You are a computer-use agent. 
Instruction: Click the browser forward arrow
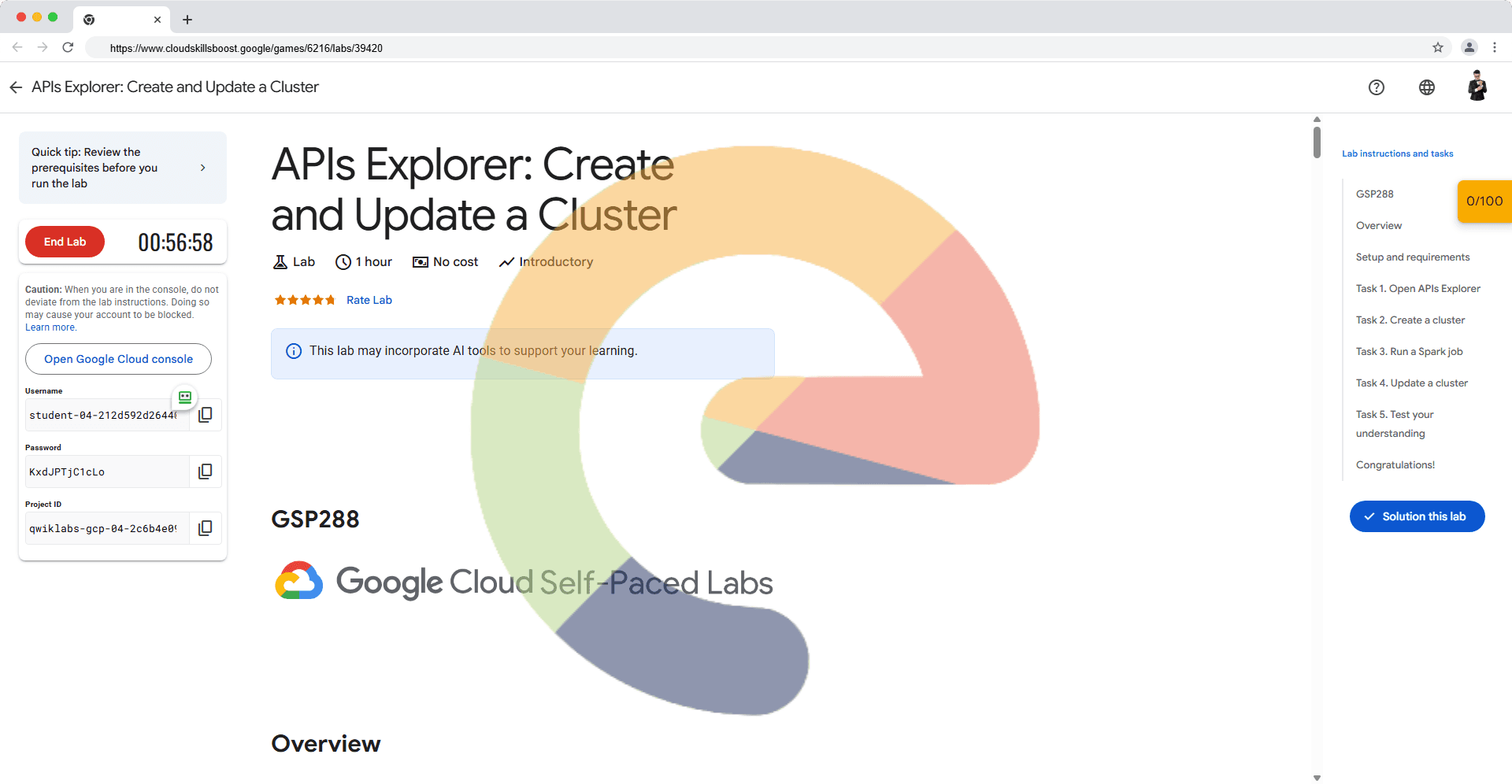(43, 47)
